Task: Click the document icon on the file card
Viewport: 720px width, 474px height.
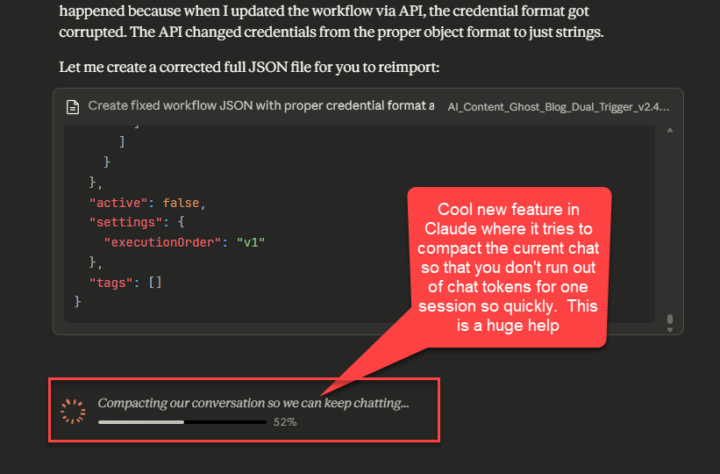Action: coord(72,106)
